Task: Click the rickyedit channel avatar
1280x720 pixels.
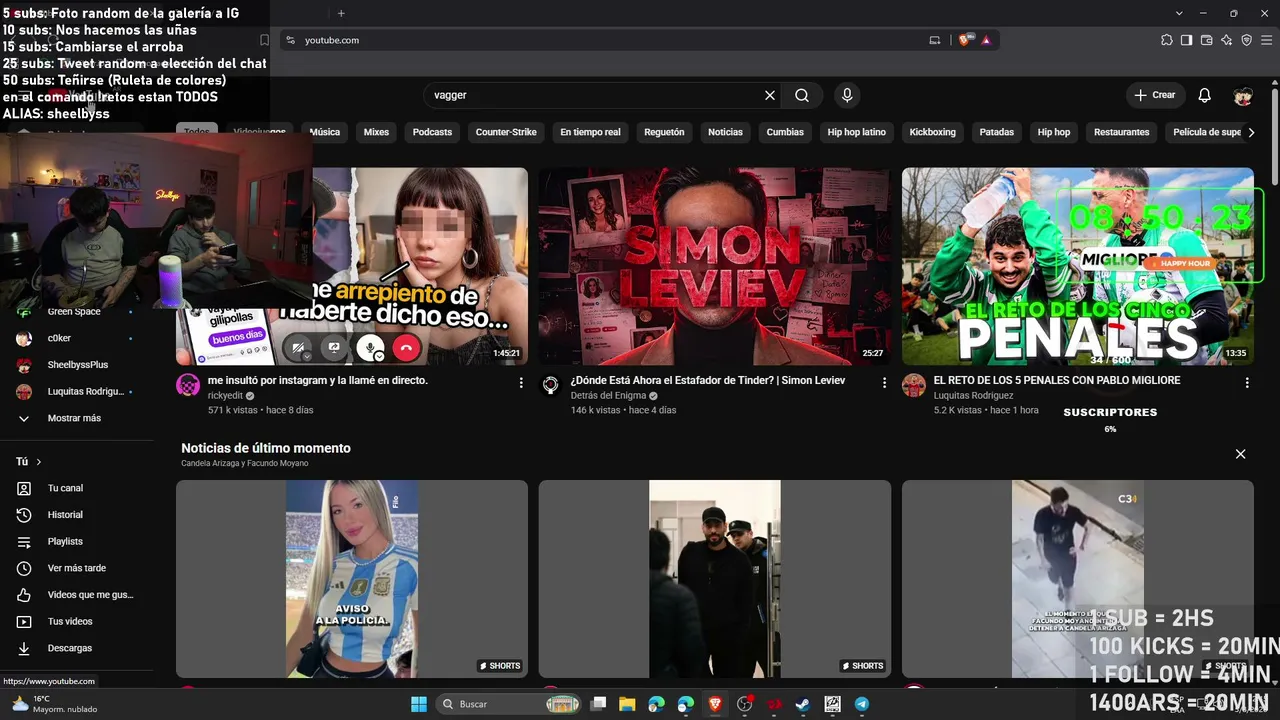Action: click(188, 386)
